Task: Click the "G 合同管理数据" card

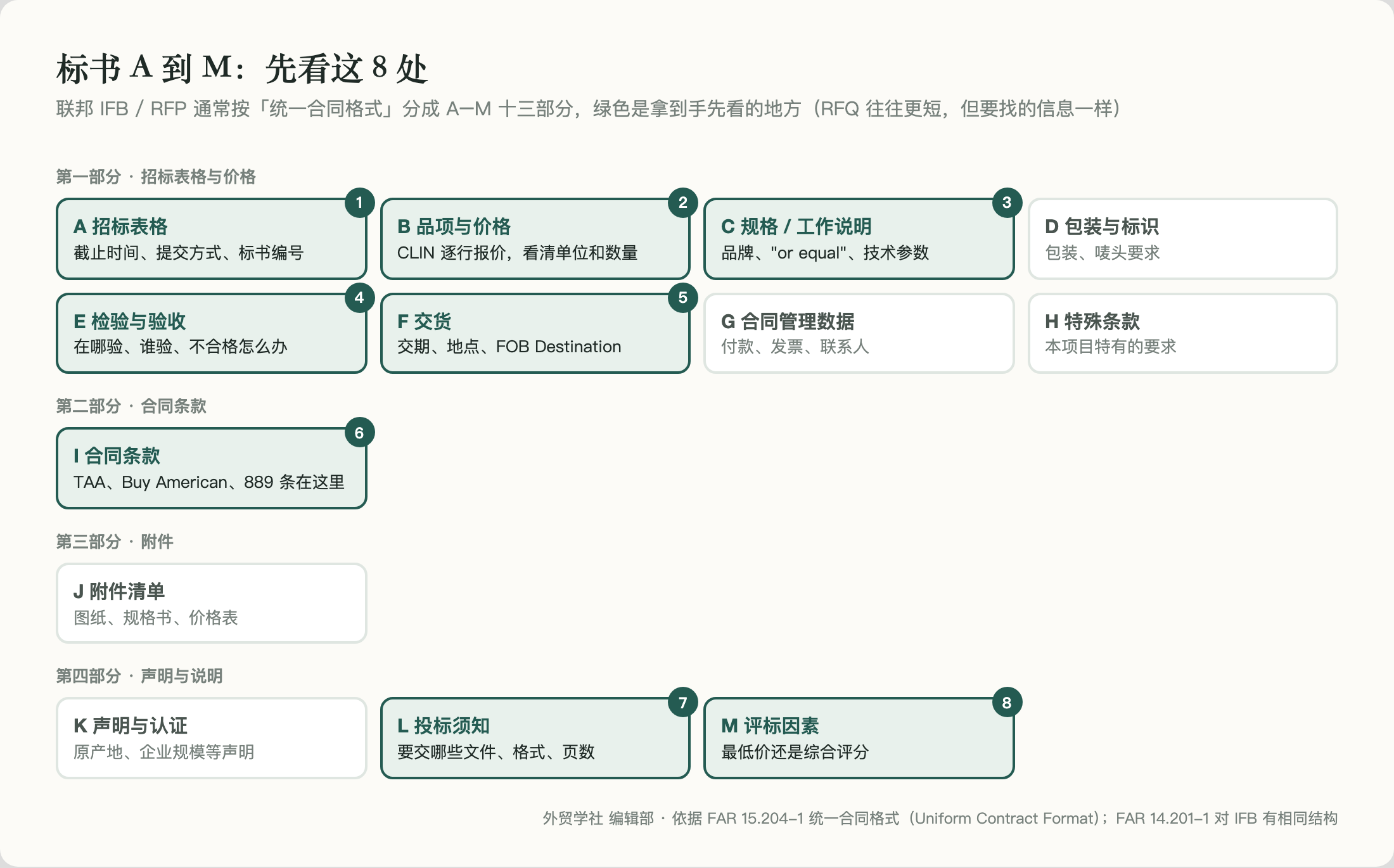Action: (859, 333)
